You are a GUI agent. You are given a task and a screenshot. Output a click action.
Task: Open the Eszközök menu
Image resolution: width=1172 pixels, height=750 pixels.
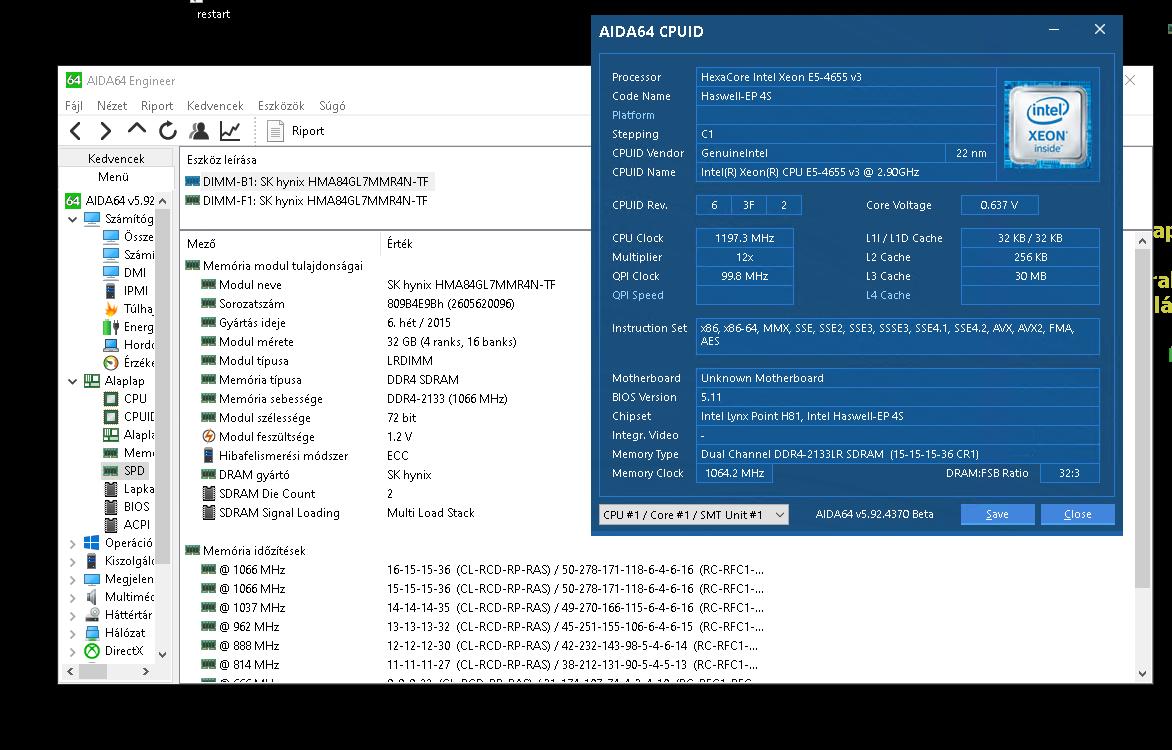click(x=281, y=105)
